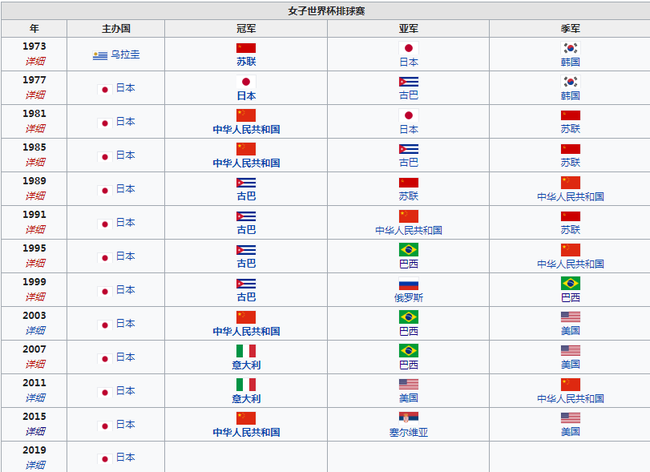
Task: Follow the 意大利 champion link for 2007
Action: click(x=246, y=365)
